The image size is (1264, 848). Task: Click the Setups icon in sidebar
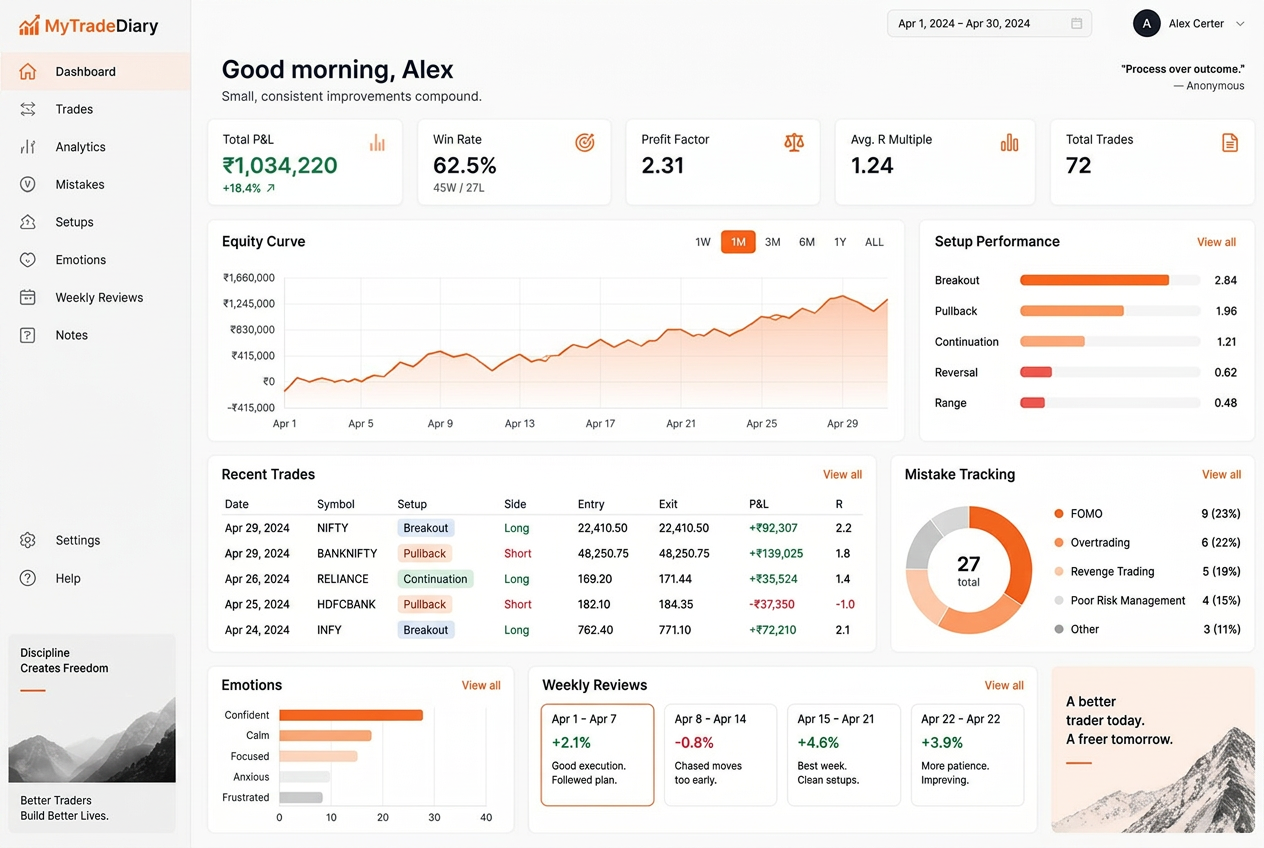coord(28,222)
